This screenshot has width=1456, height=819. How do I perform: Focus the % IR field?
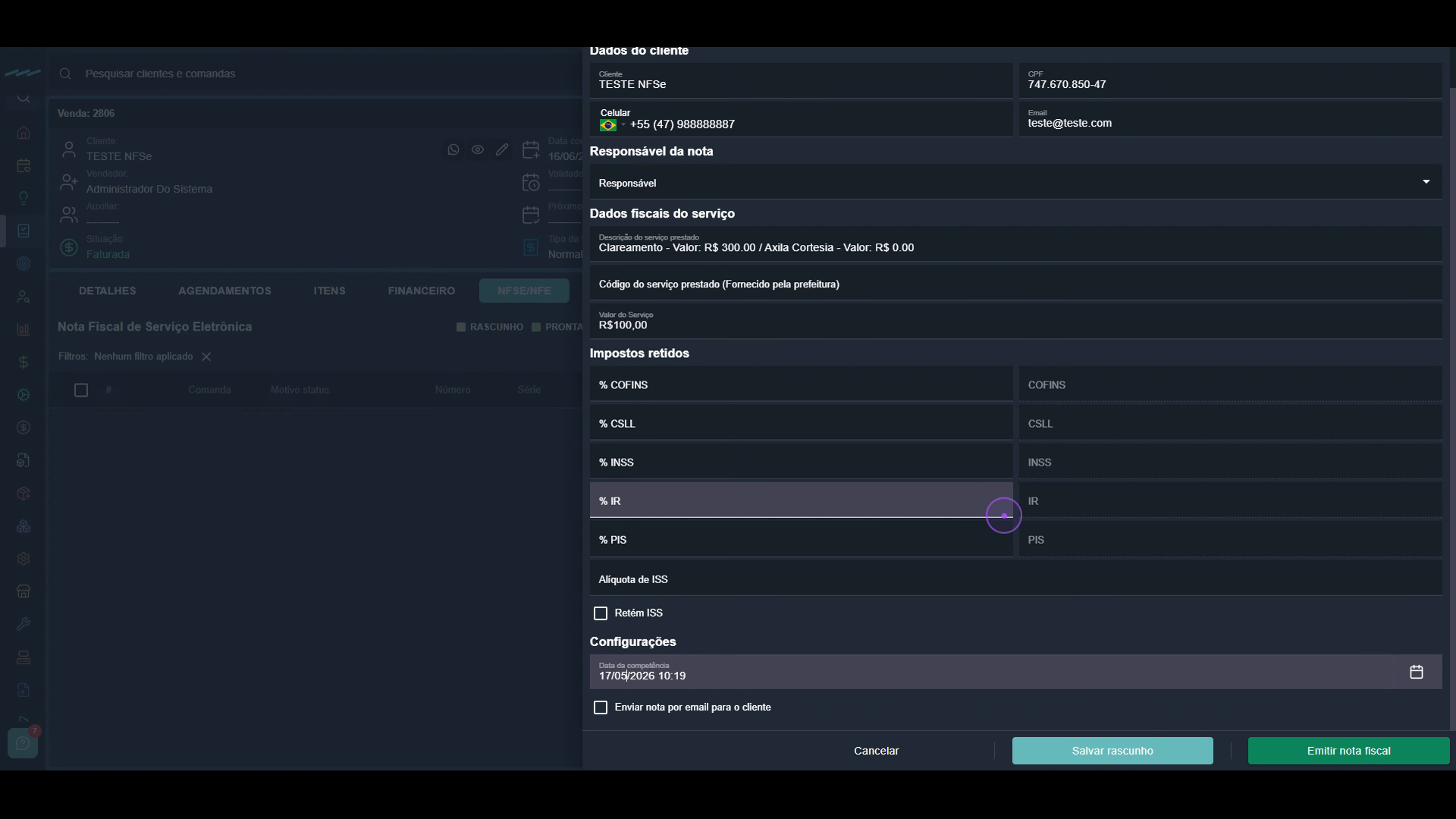point(802,500)
